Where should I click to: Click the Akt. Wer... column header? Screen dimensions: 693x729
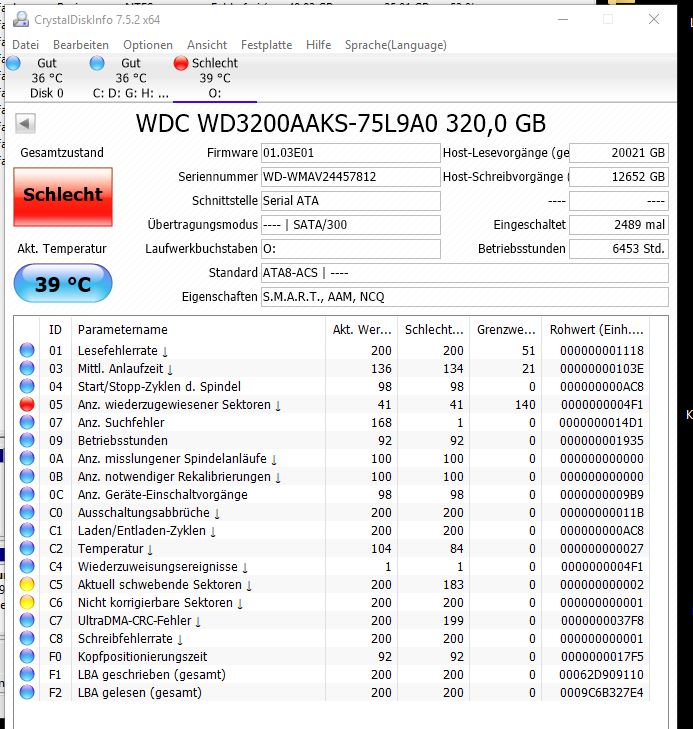[x=362, y=330]
